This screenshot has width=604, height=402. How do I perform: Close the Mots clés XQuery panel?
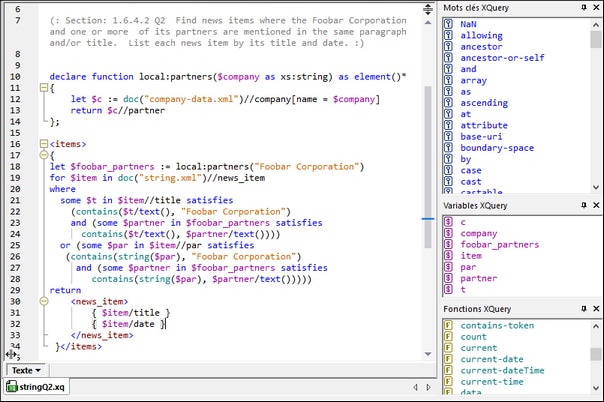[x=596, y=8]
